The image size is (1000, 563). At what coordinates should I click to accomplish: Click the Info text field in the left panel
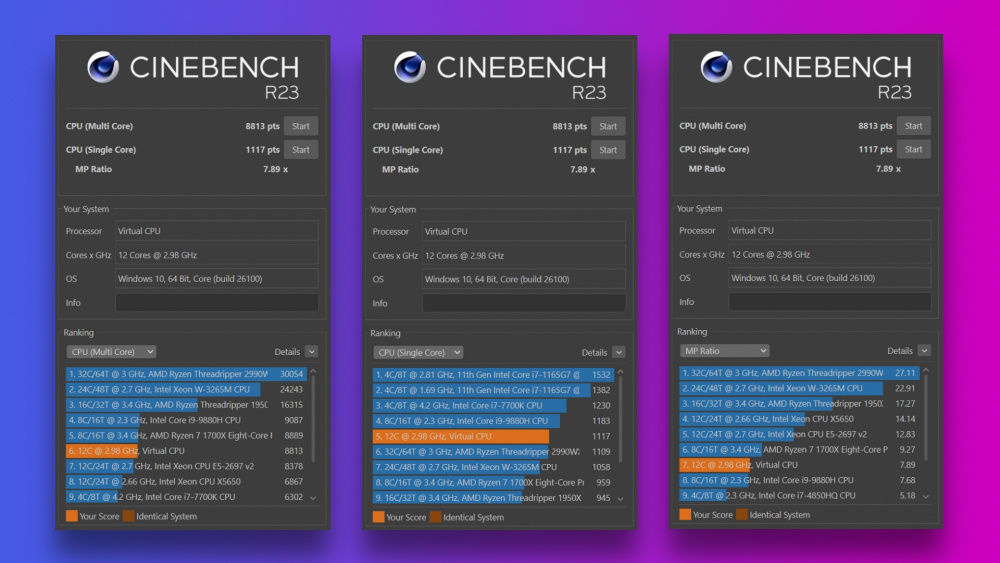(x=217, y=302)
